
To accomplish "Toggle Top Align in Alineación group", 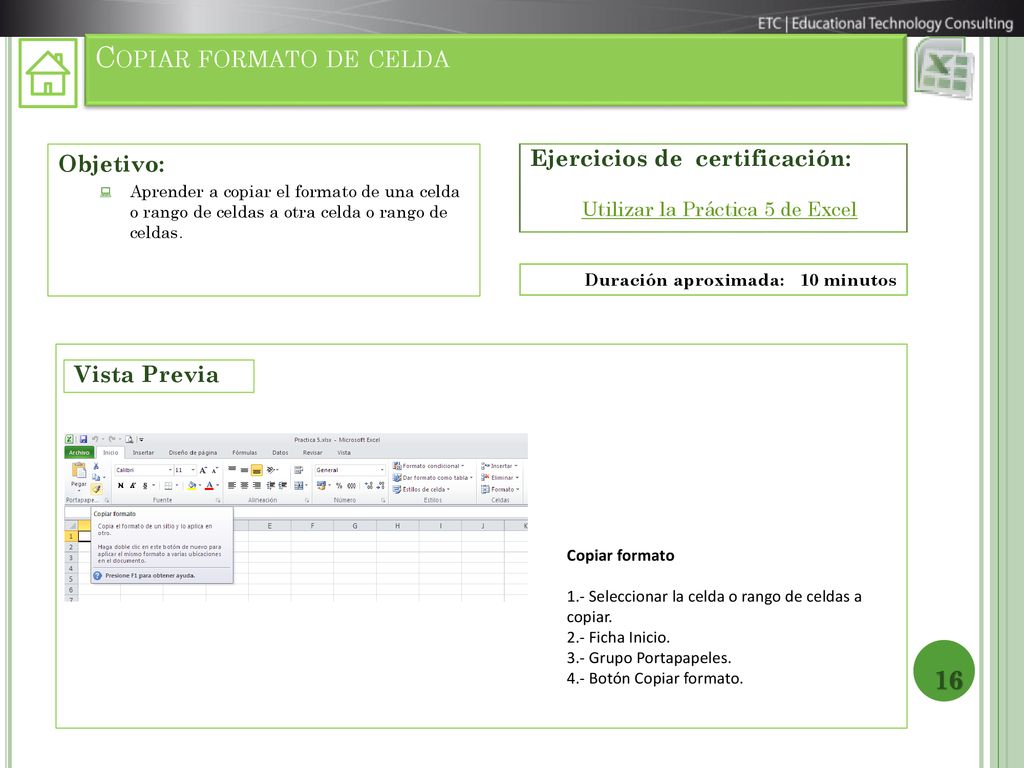I will (x=232, y=470).
